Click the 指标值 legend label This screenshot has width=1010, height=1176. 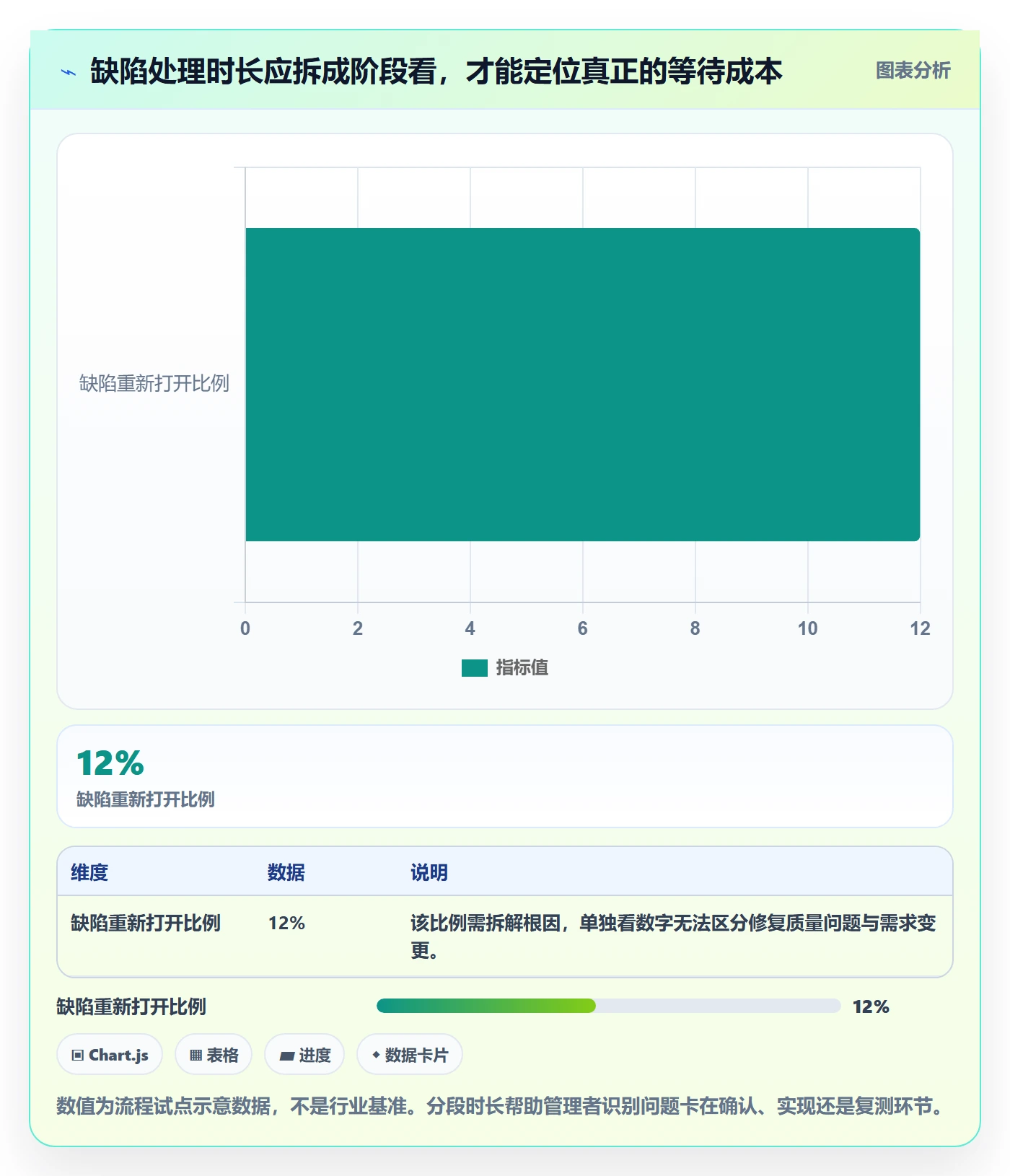(x=522, y=668)
